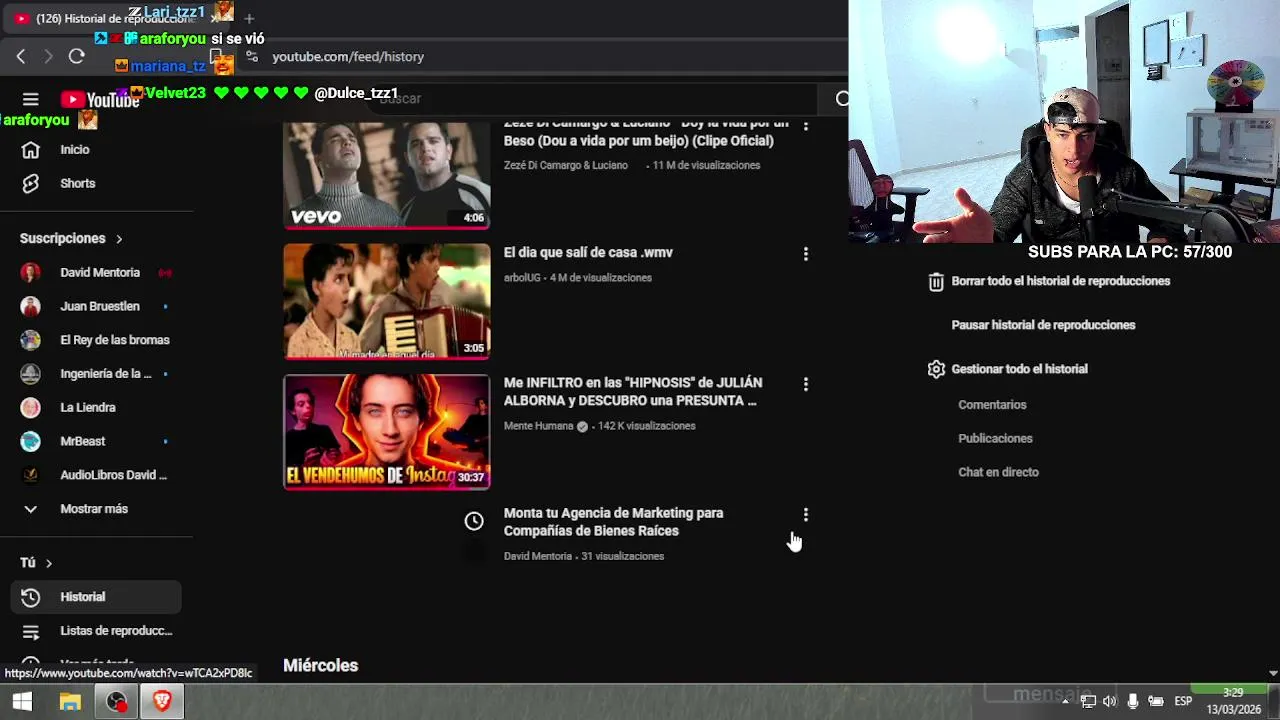Click the search magnifier icon
The height and width of the screenshot is (720, 1280).
[841, 99]
